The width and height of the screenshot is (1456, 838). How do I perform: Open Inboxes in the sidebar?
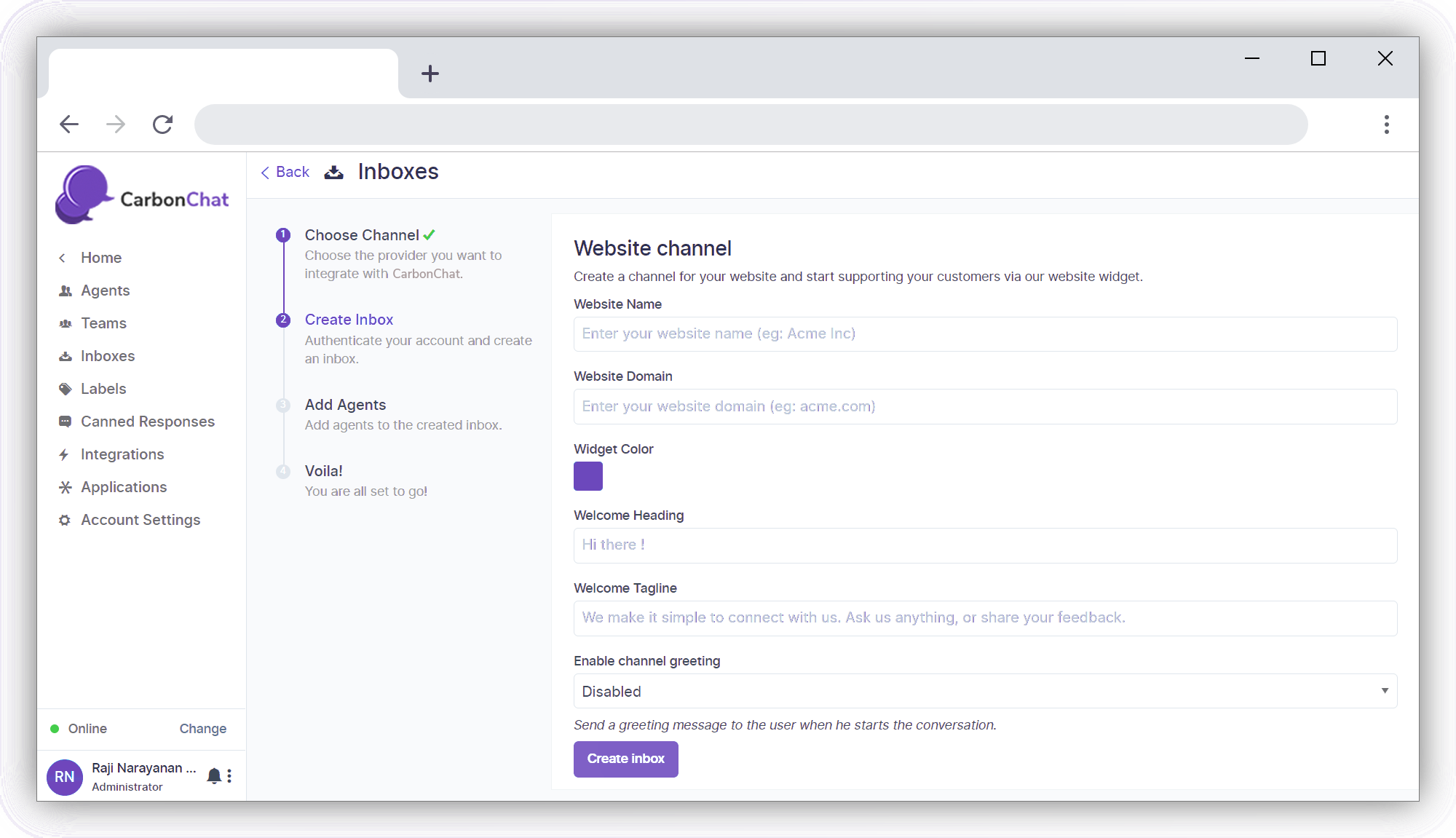108,356
